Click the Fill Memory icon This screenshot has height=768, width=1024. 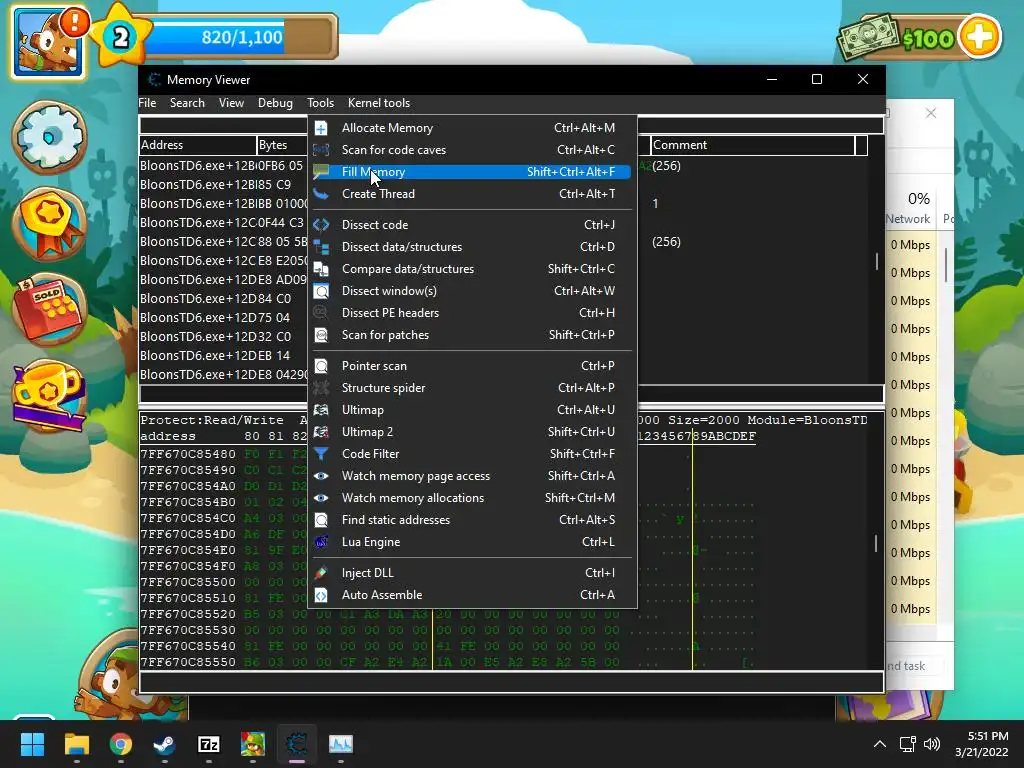(321, 172)
